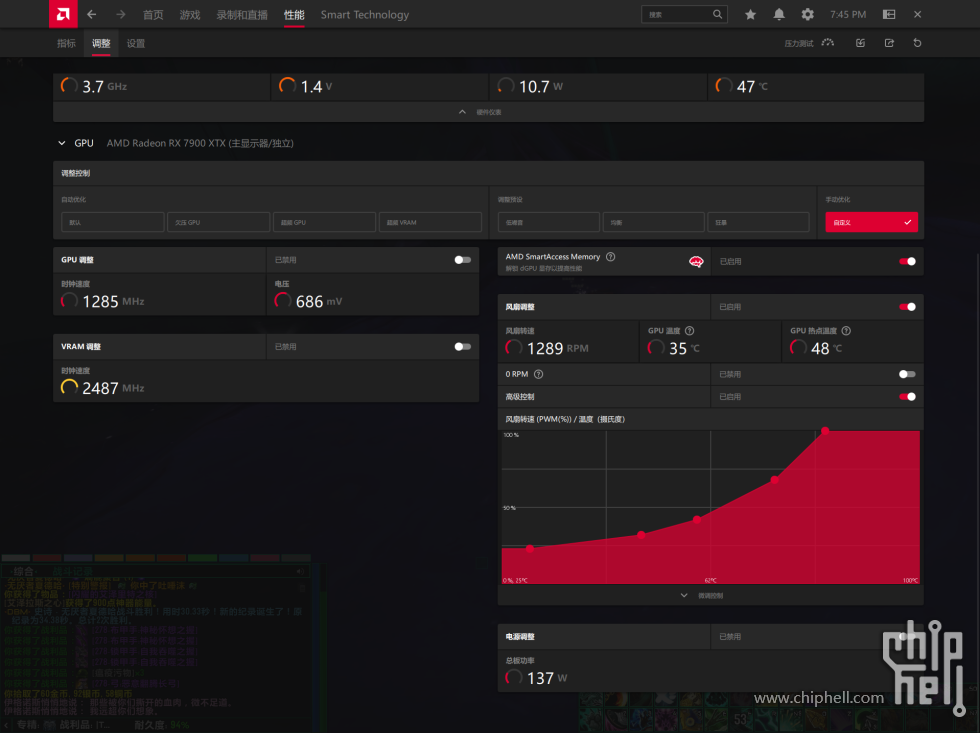
Task: Open the GPU 温度 help icon
Action: click(x=689, y=331)
